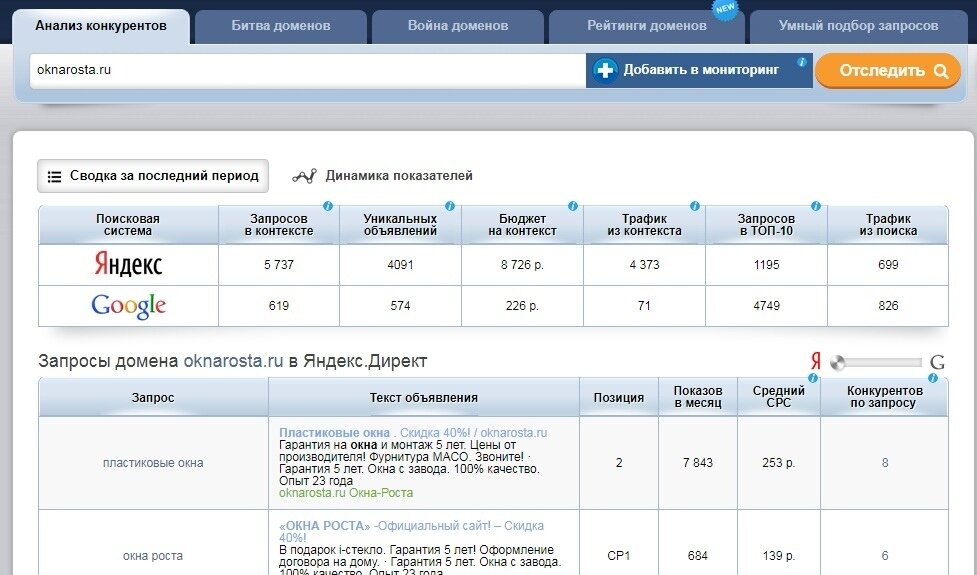This screenshot has height=575, width=977.
Task: Switch to Война доменов tab
Action: pyautogui.click(x=458, y=27)
